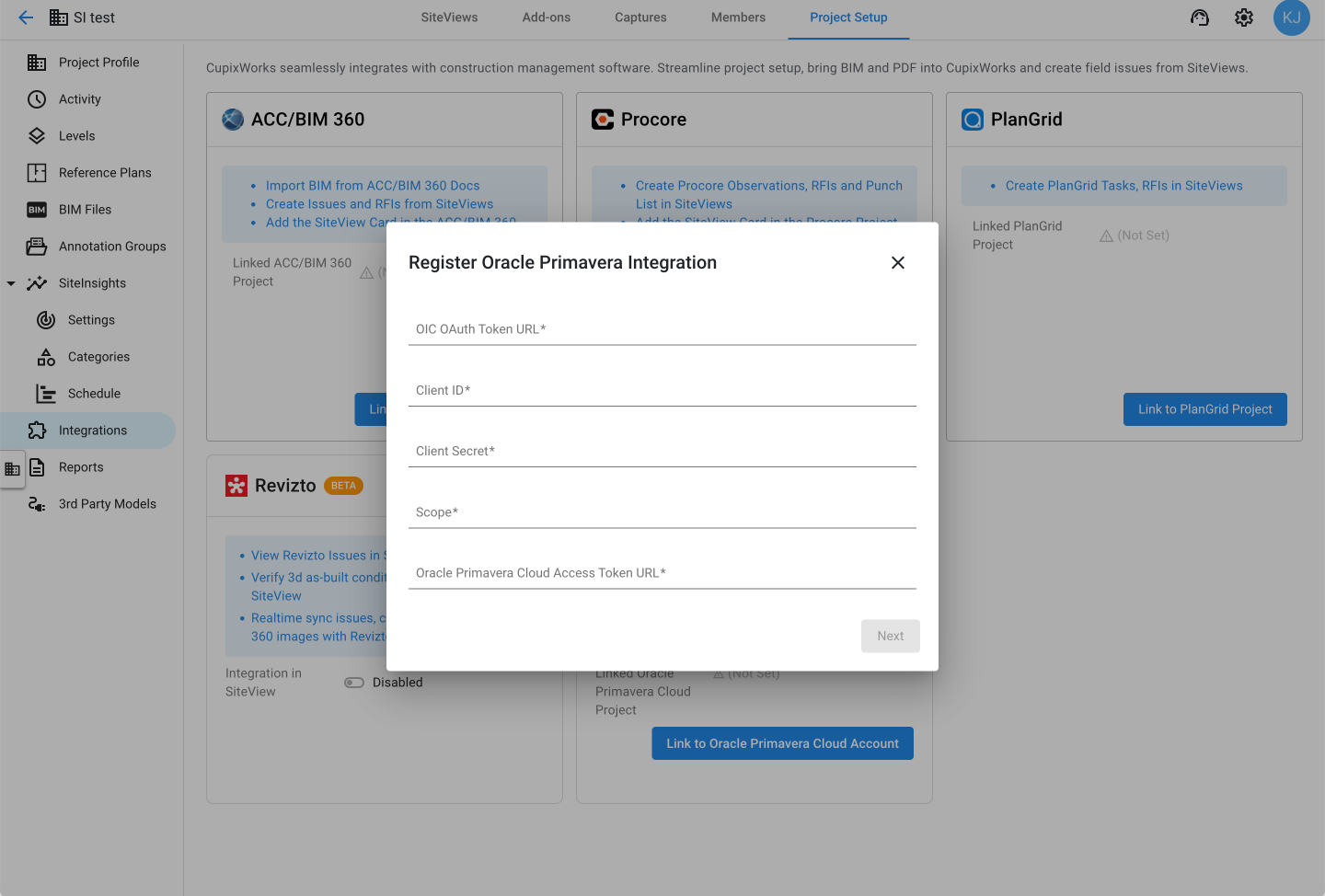
Task: Switch to the Captures tab
Action: [640, 17]
